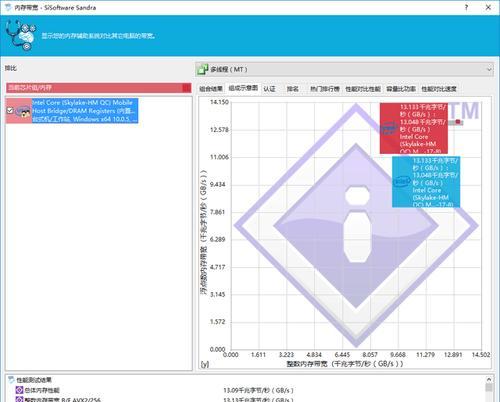This screenshot has height=402, width=500.
Task: Open the 热门排行榜 tab
Action: pyautogui.click(x=325, y=89)
